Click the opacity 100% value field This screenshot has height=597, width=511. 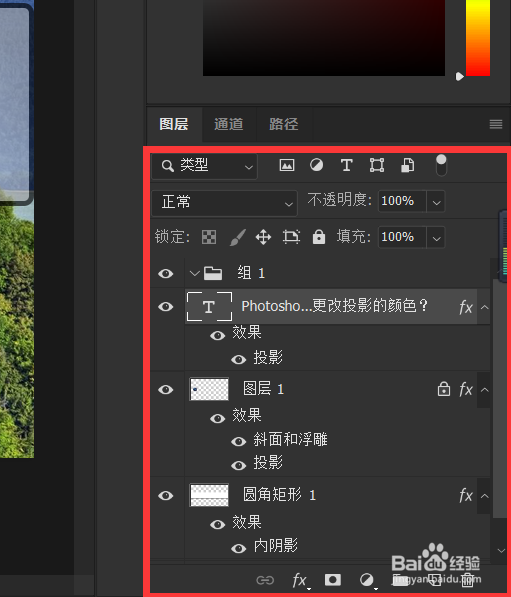pos(402,201)
